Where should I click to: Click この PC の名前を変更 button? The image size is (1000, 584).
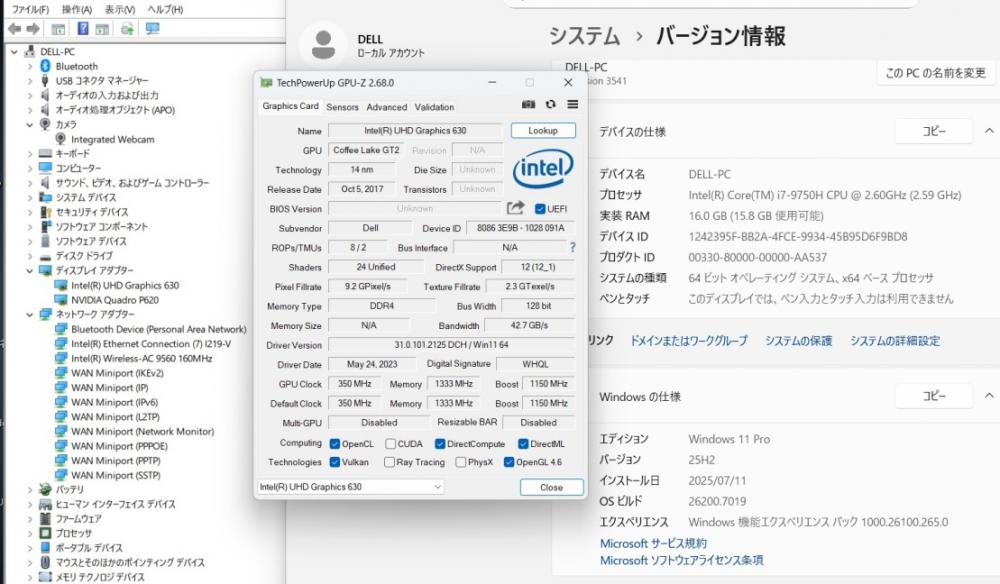pos(936,73)
